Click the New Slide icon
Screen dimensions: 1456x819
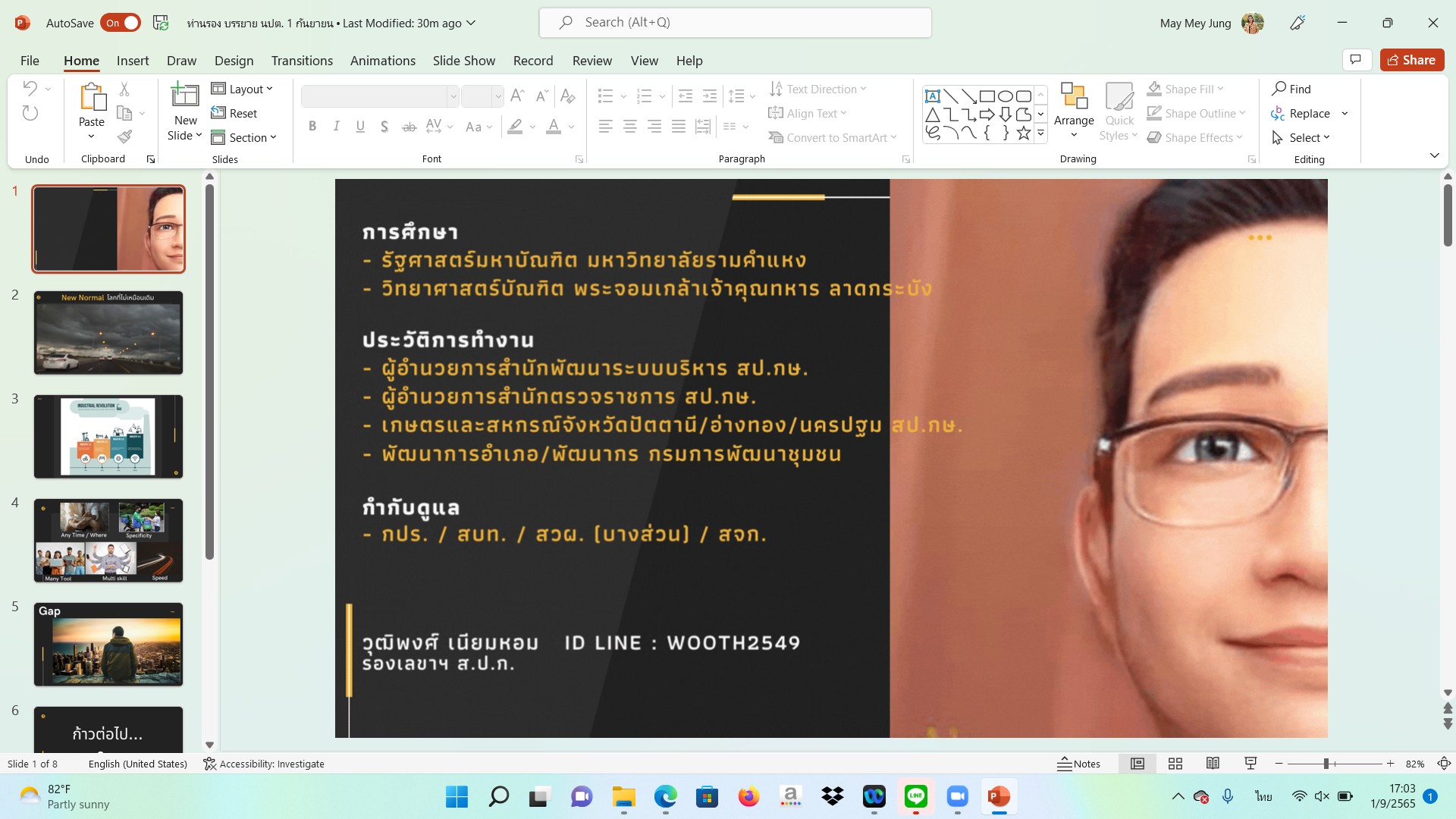[x=185, y=96]
